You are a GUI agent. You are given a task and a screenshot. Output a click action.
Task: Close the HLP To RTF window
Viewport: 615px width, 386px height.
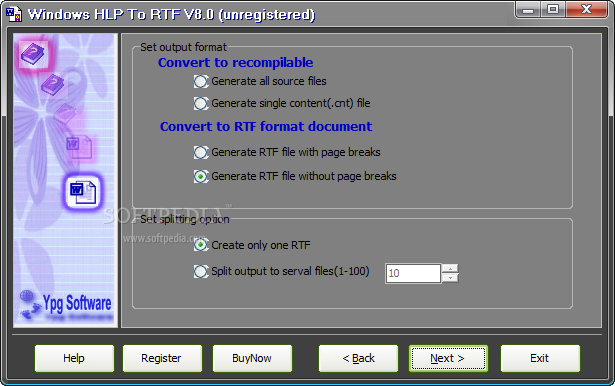pyautogui.click(x=586, y=9)
